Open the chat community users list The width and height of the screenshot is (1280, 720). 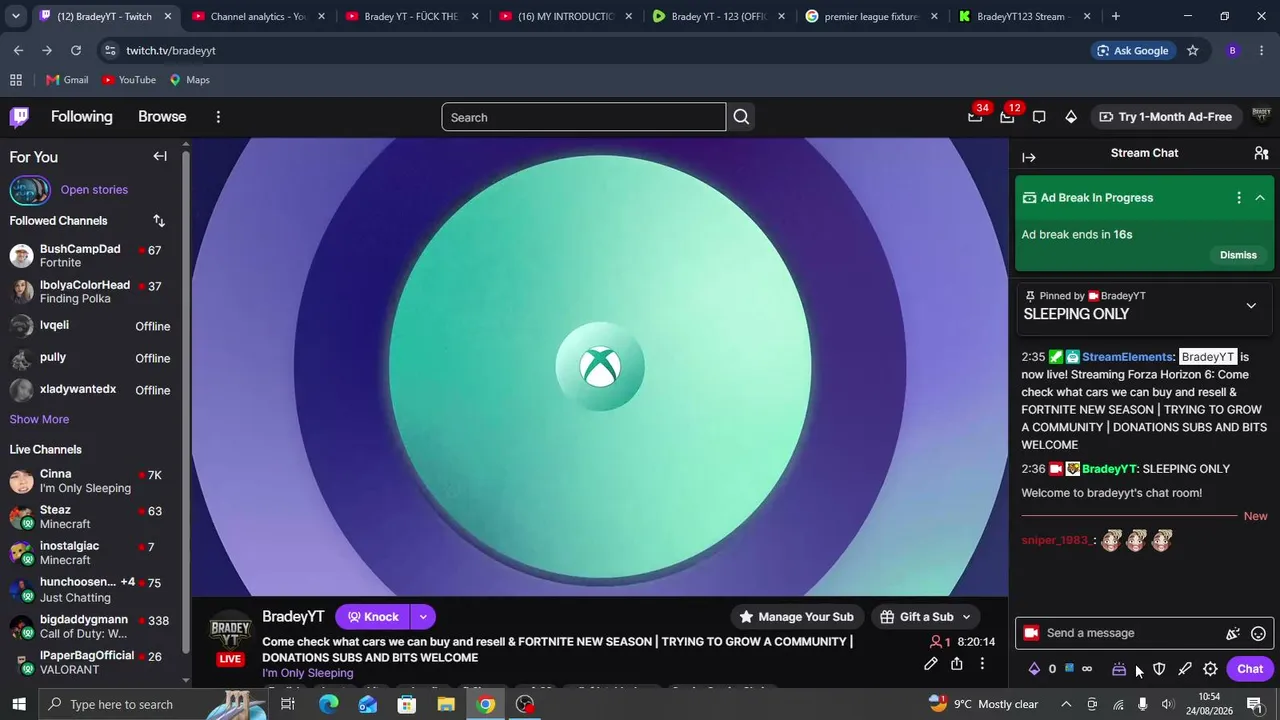(1261, 153)
